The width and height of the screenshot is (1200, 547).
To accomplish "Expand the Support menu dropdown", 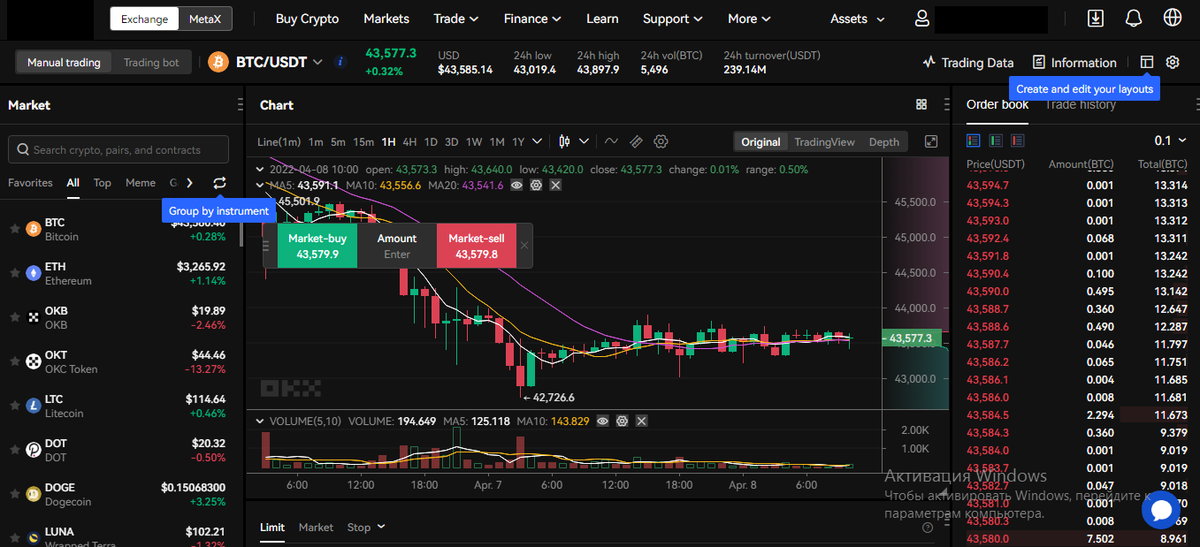I will click(673, 19).
